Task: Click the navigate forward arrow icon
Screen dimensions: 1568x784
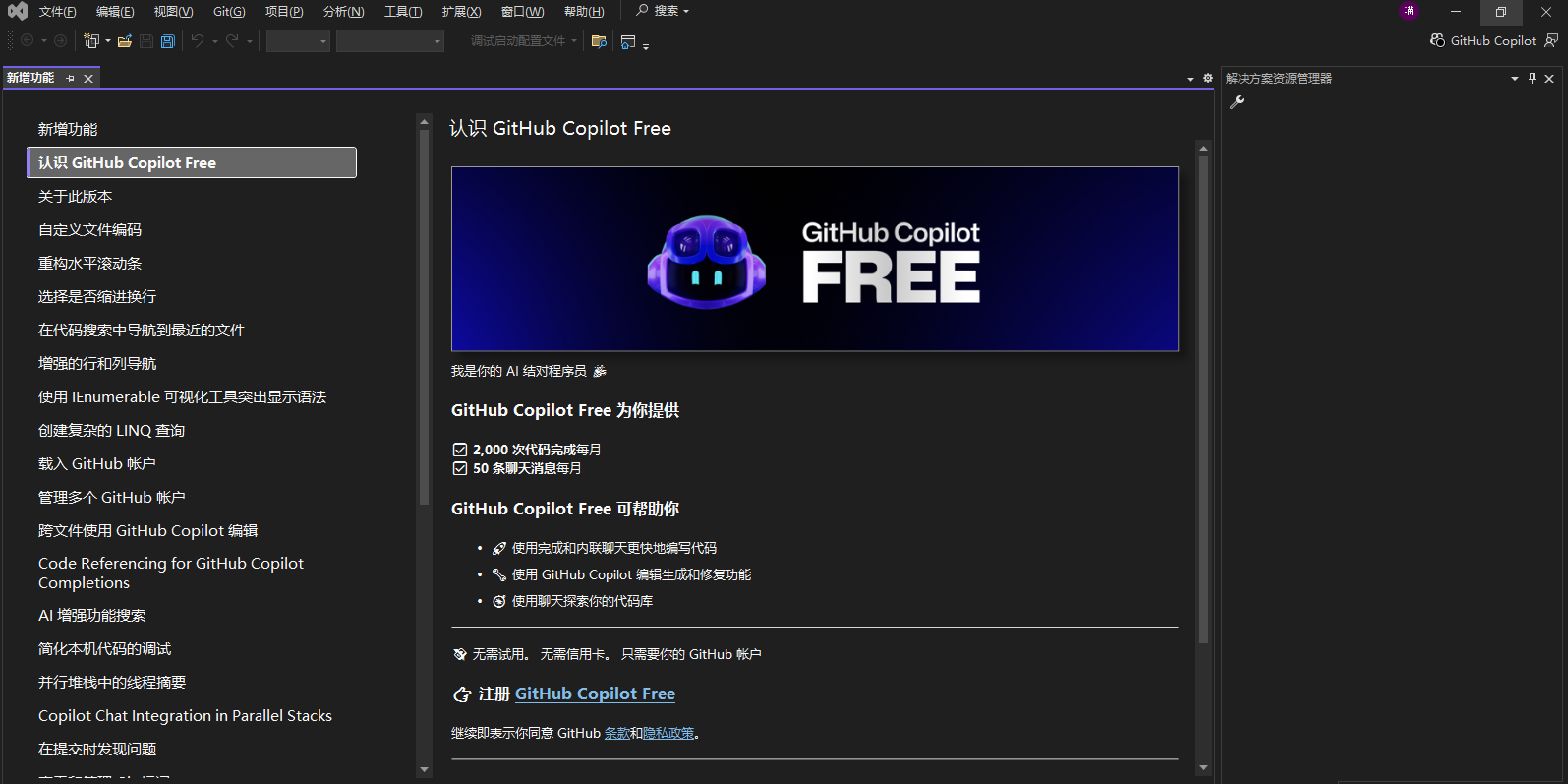Action: point(60,41)
